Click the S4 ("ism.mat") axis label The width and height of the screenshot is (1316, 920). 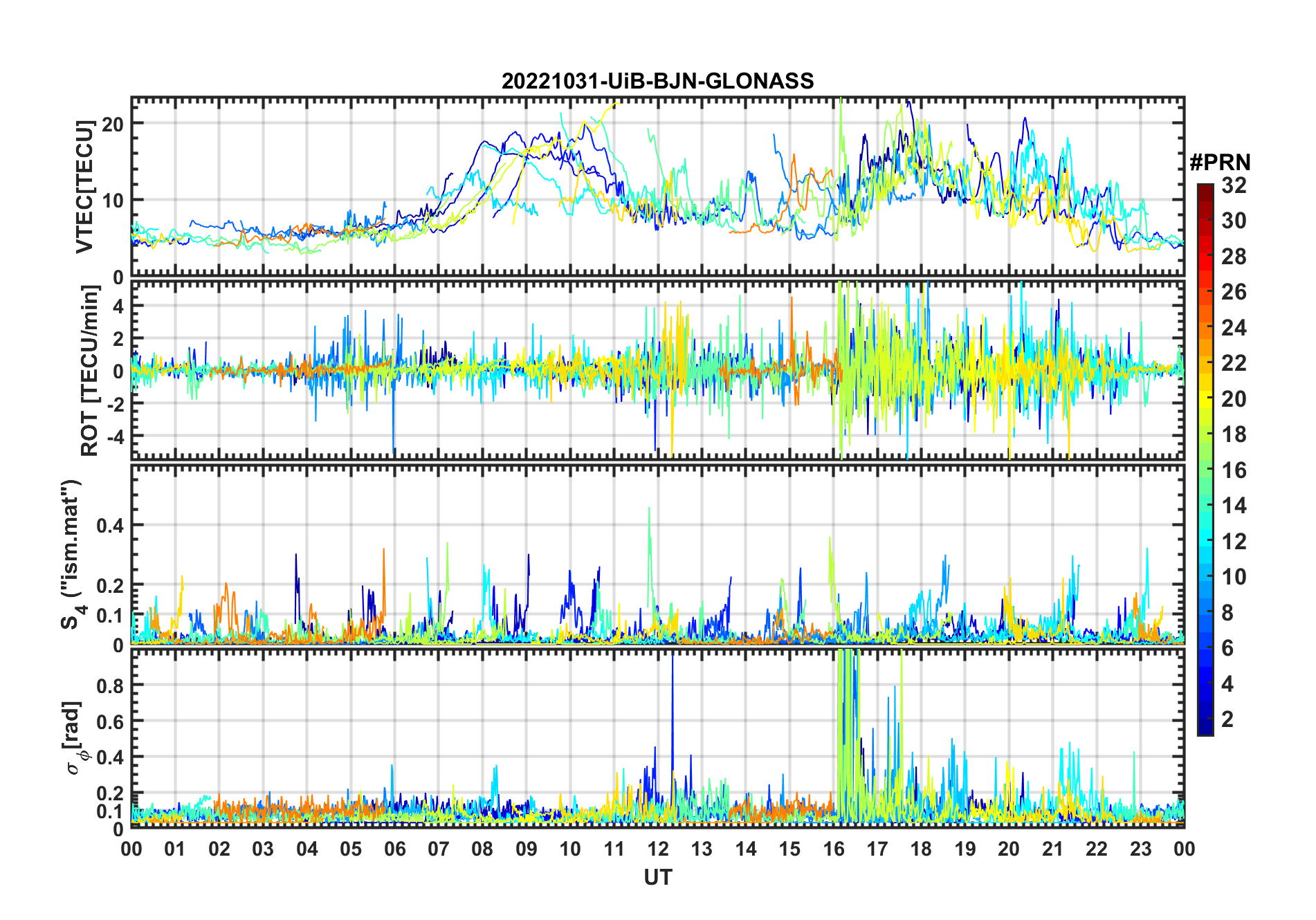(71, 555)
